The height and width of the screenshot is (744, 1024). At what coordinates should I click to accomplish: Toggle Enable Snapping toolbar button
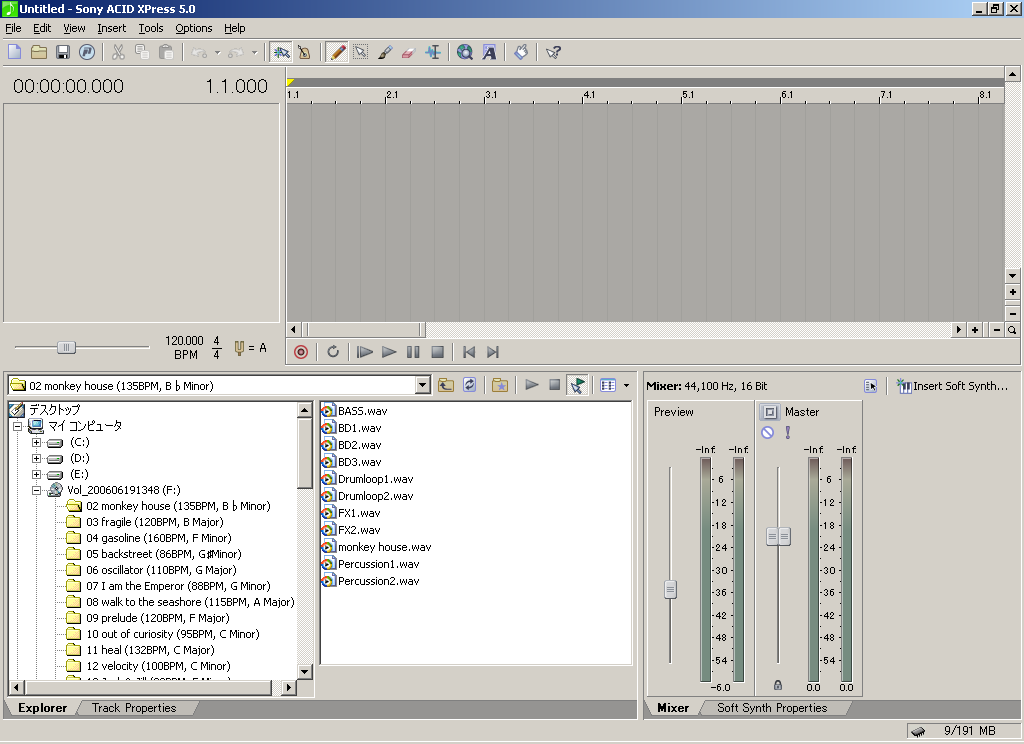[281, 52]
